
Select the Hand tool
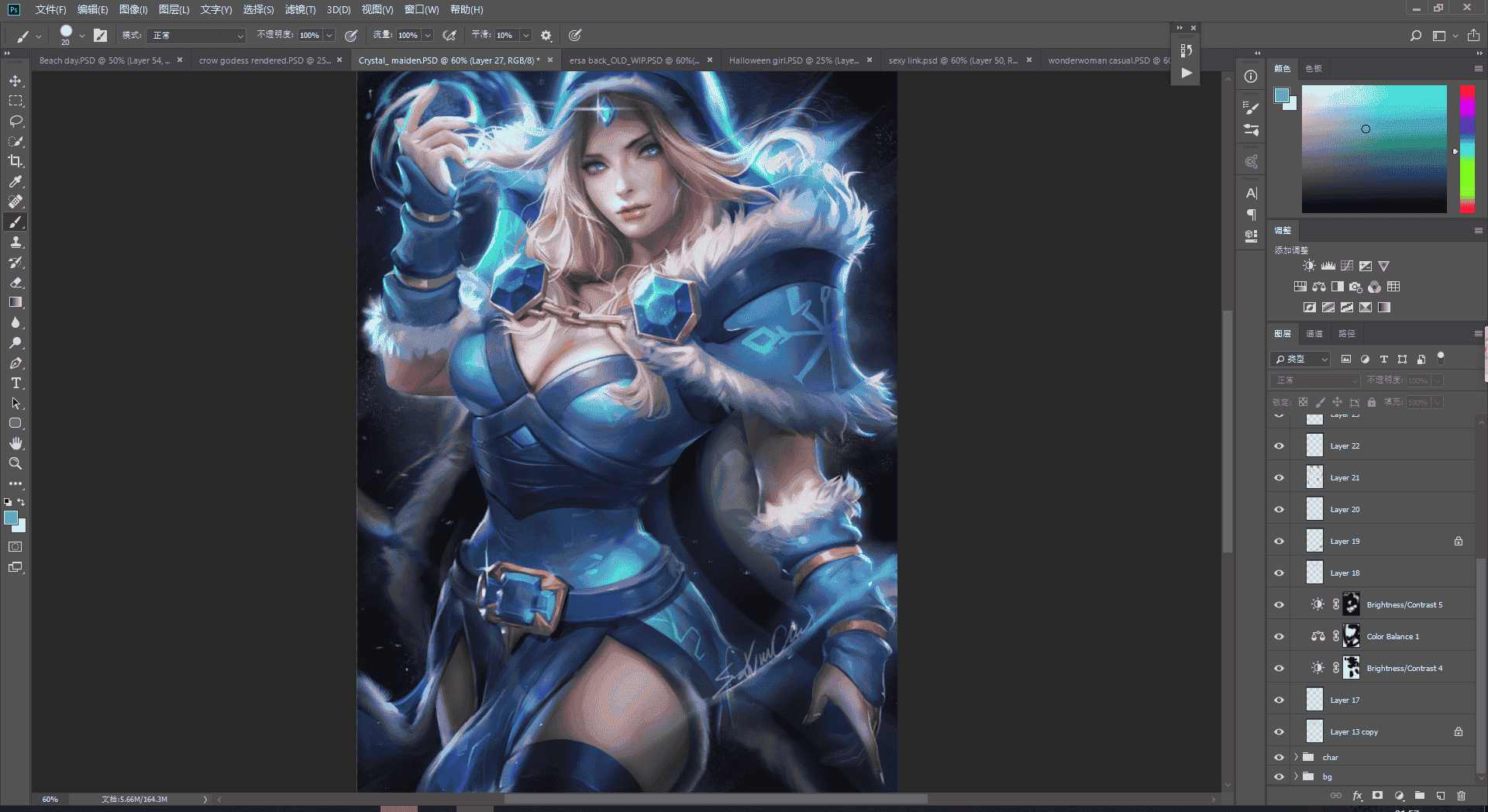[x=15, y=443]
